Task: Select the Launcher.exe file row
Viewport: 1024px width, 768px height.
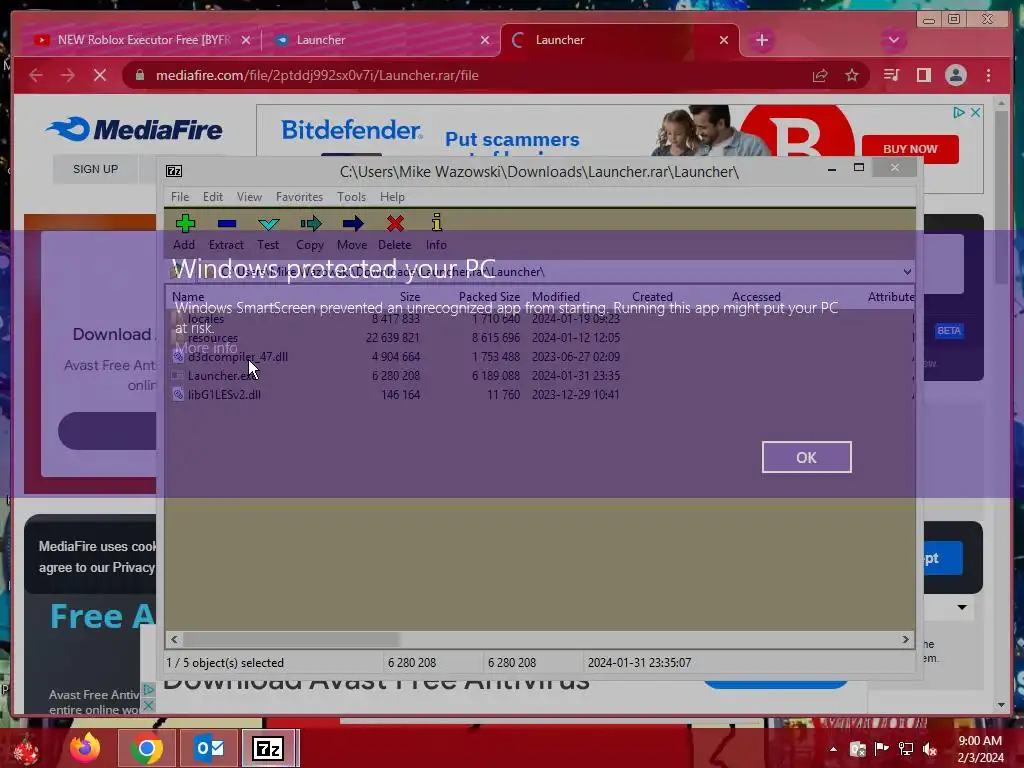Action: coord(539,376)
